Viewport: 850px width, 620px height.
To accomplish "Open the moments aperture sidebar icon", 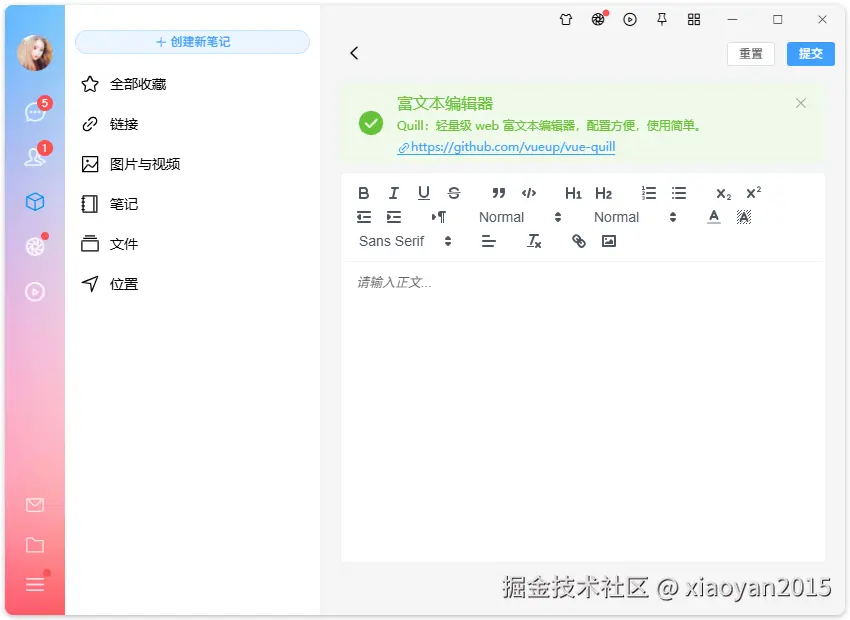I will [35, 247].
